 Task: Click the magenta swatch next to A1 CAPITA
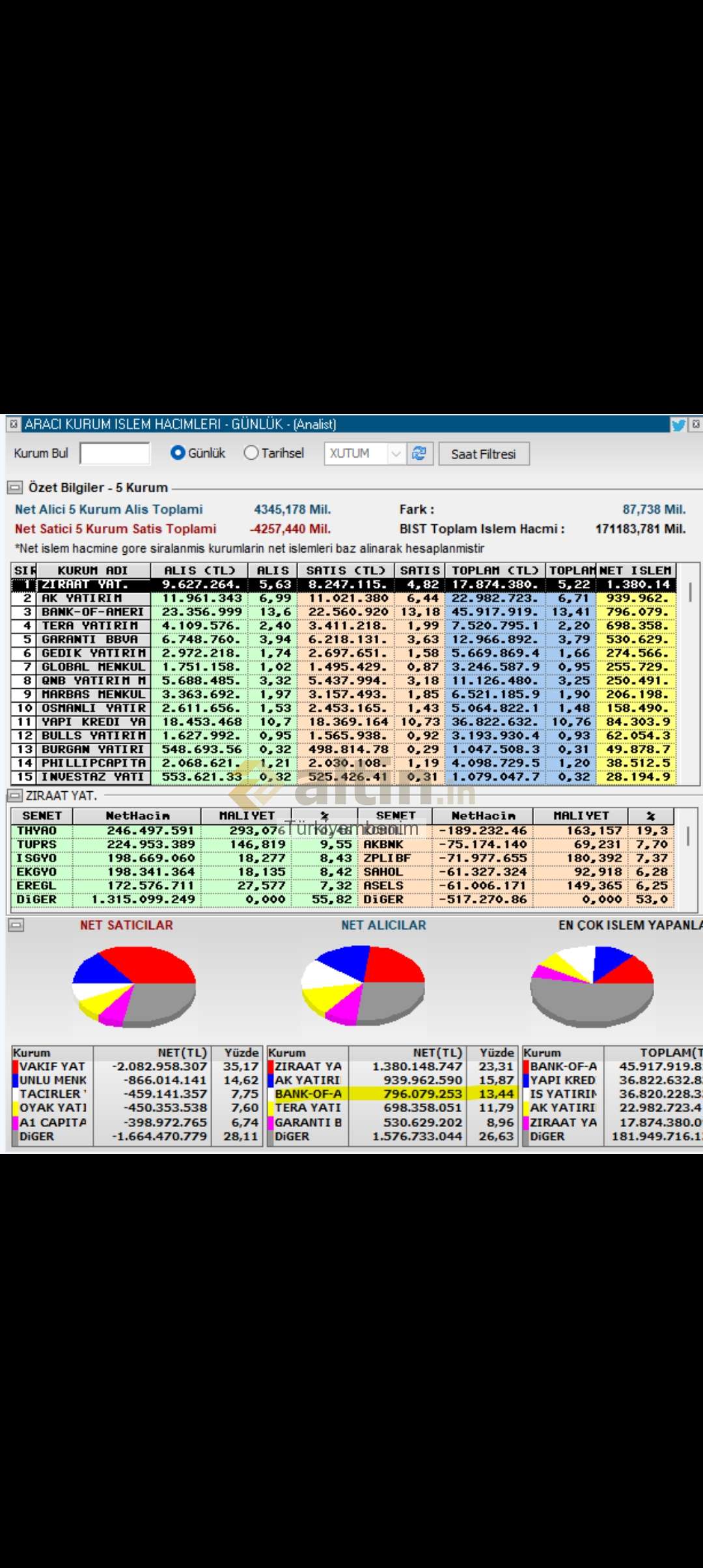(x=15, y=1122)
